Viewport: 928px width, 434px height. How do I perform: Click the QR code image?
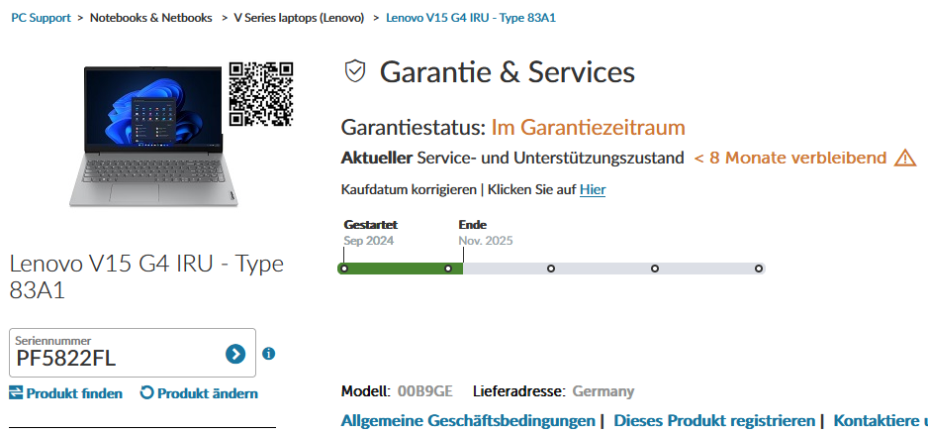pyautogui.click(x=261, y=94)
